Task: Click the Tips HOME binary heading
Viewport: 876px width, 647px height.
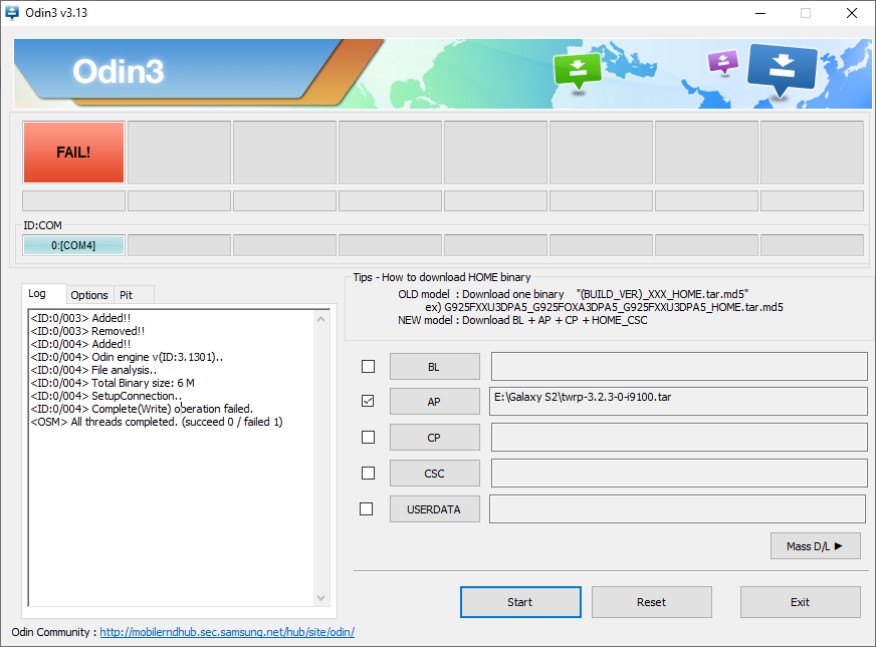Action: 442,277
